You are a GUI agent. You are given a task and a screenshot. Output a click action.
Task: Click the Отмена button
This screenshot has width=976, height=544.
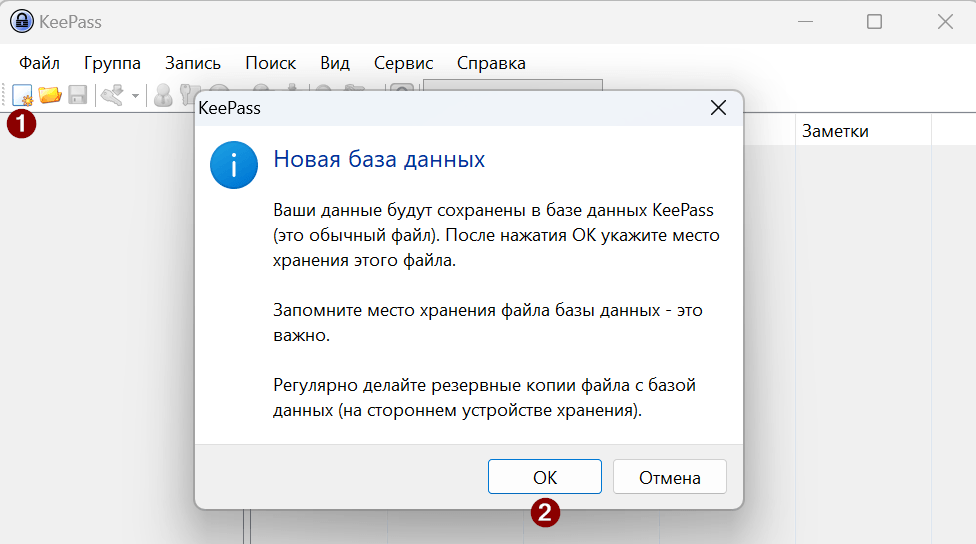point(670,477)
